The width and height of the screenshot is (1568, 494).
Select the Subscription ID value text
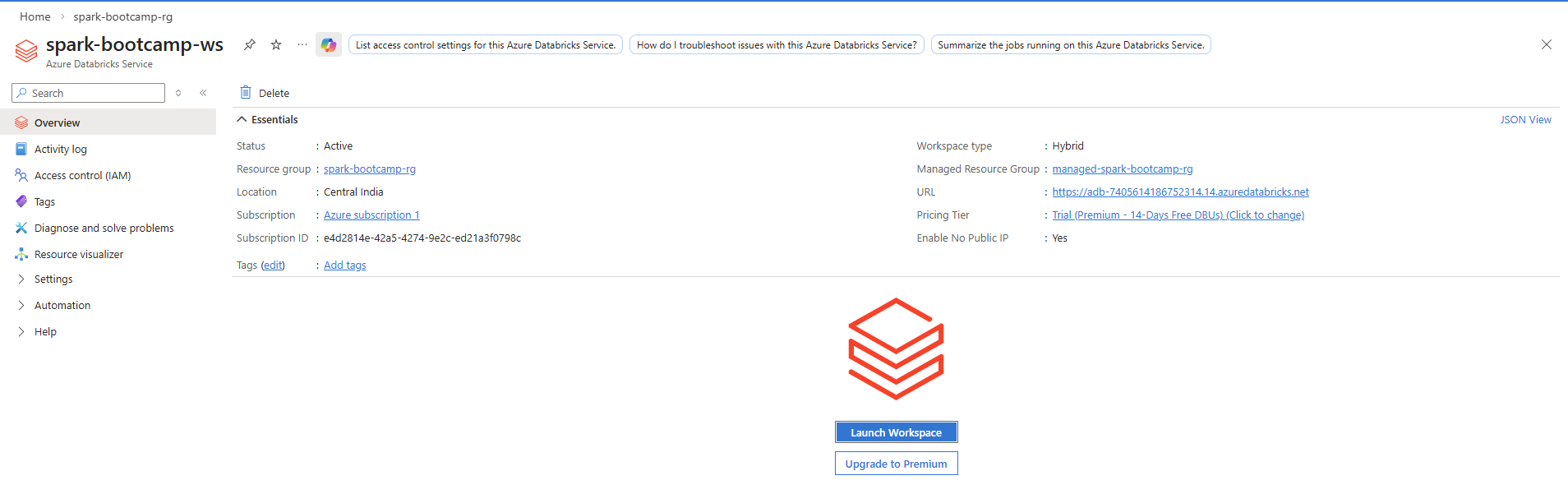pos(422,238)
